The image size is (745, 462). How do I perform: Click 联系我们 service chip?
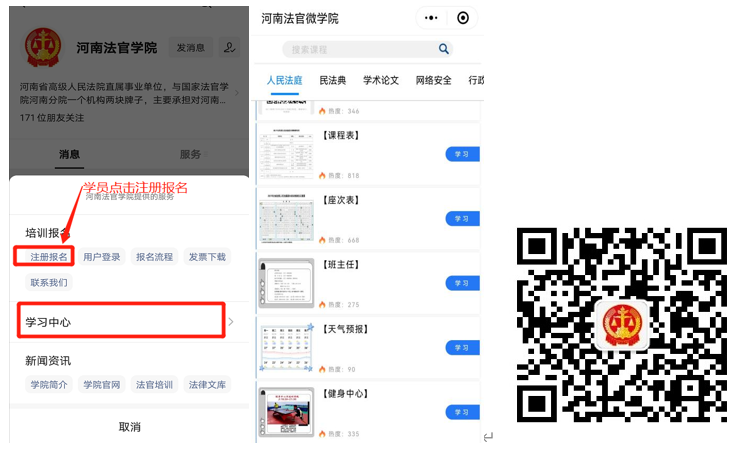[x=48, y=283]
